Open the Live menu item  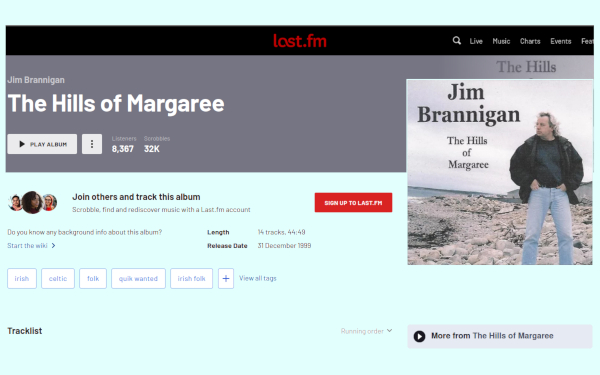click(x=476, y=41)
